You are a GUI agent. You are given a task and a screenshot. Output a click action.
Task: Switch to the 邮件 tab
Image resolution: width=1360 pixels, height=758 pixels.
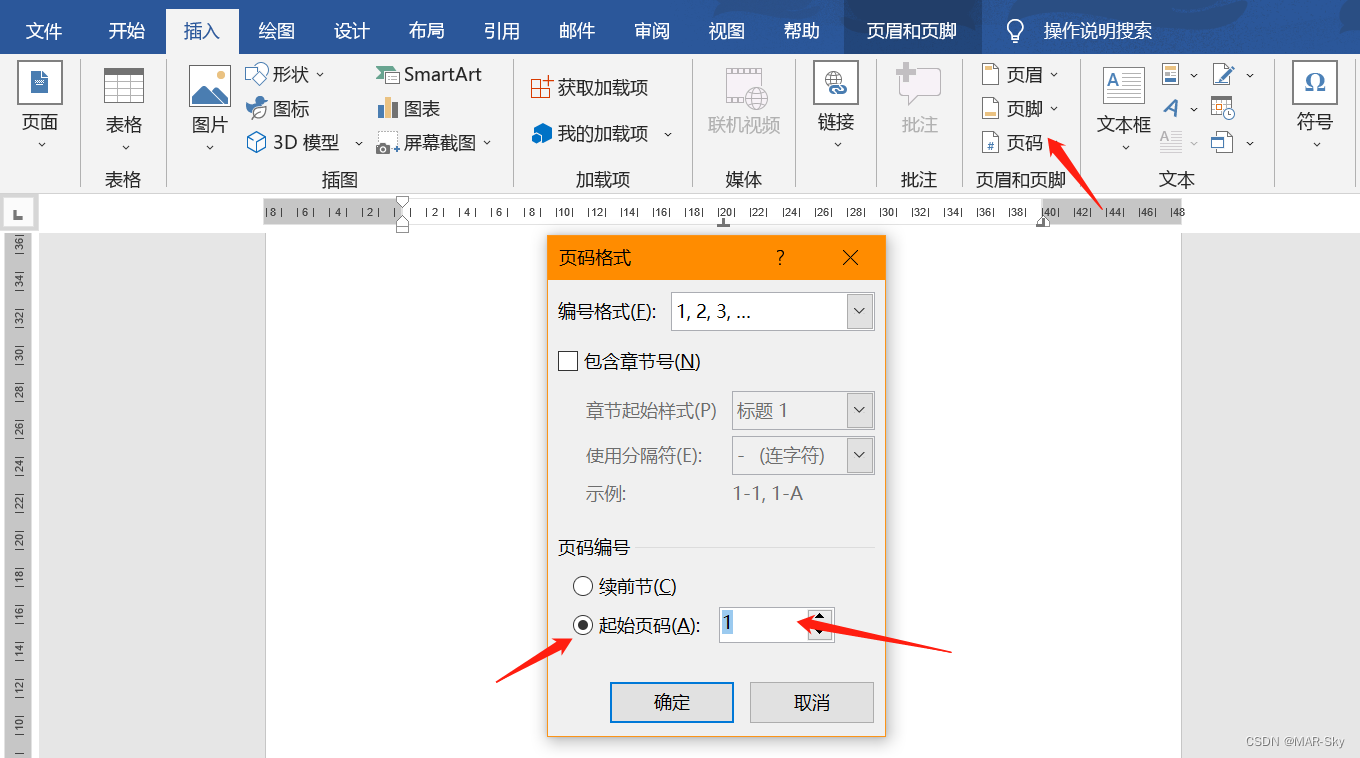pyautogui.click(x=577, y=31)
